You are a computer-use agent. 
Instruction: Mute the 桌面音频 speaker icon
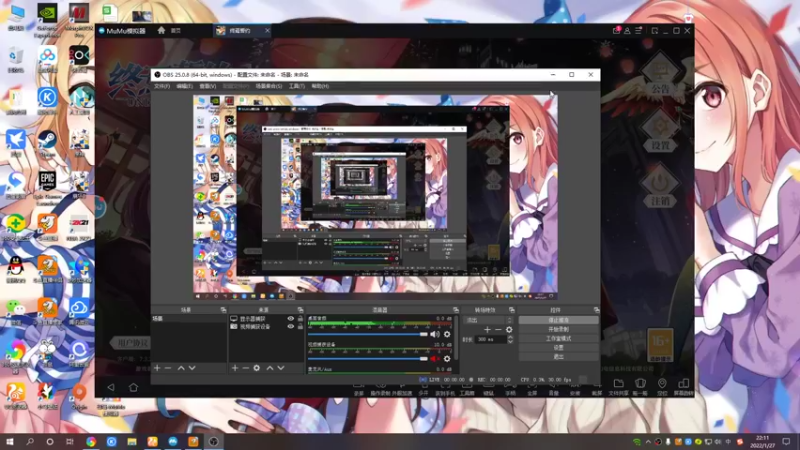[x=435, y=334]
